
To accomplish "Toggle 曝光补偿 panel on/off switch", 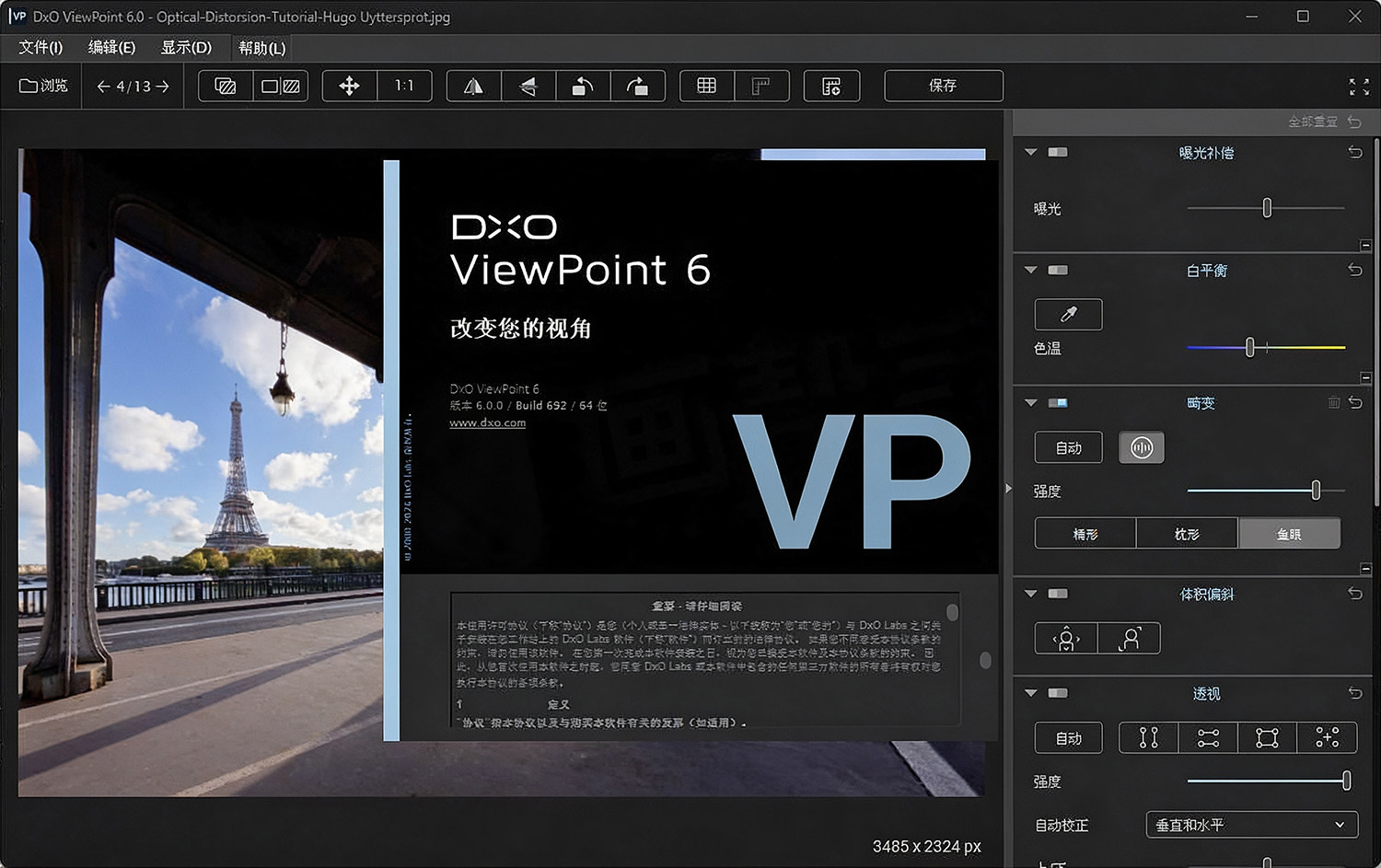I will (1058, 152).
